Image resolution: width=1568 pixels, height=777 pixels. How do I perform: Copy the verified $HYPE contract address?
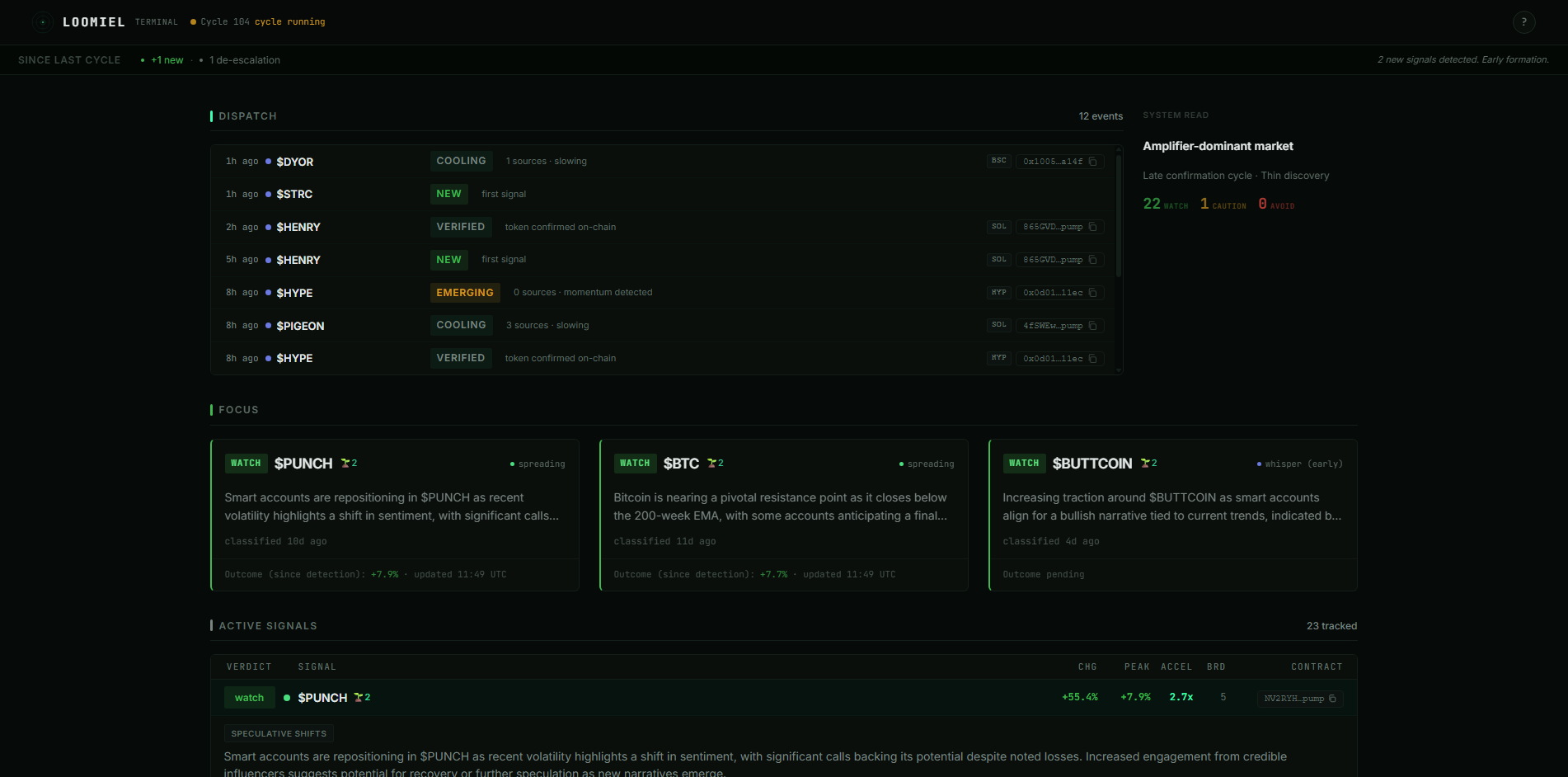click(1093, 358)
